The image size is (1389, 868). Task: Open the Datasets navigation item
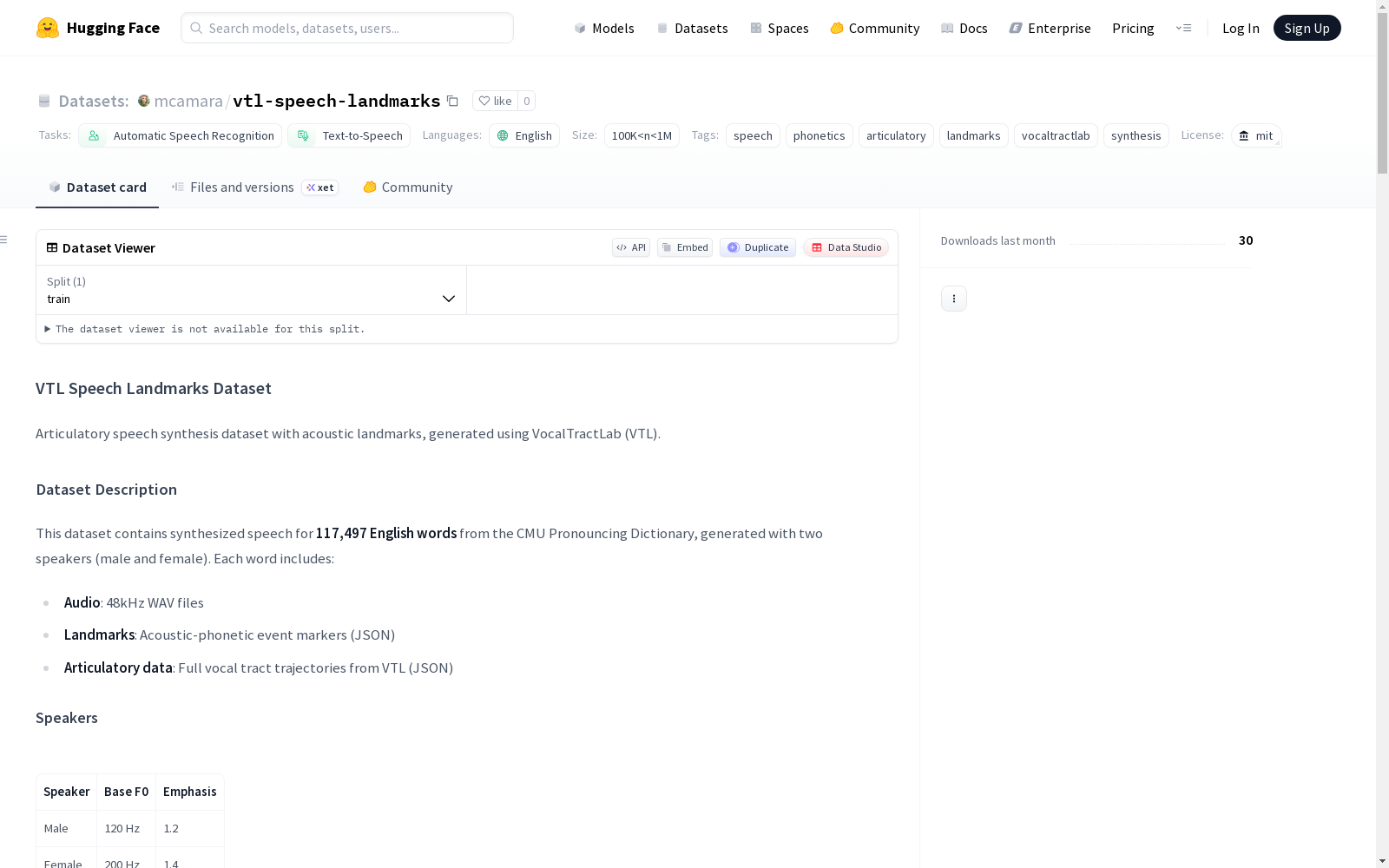692,28
